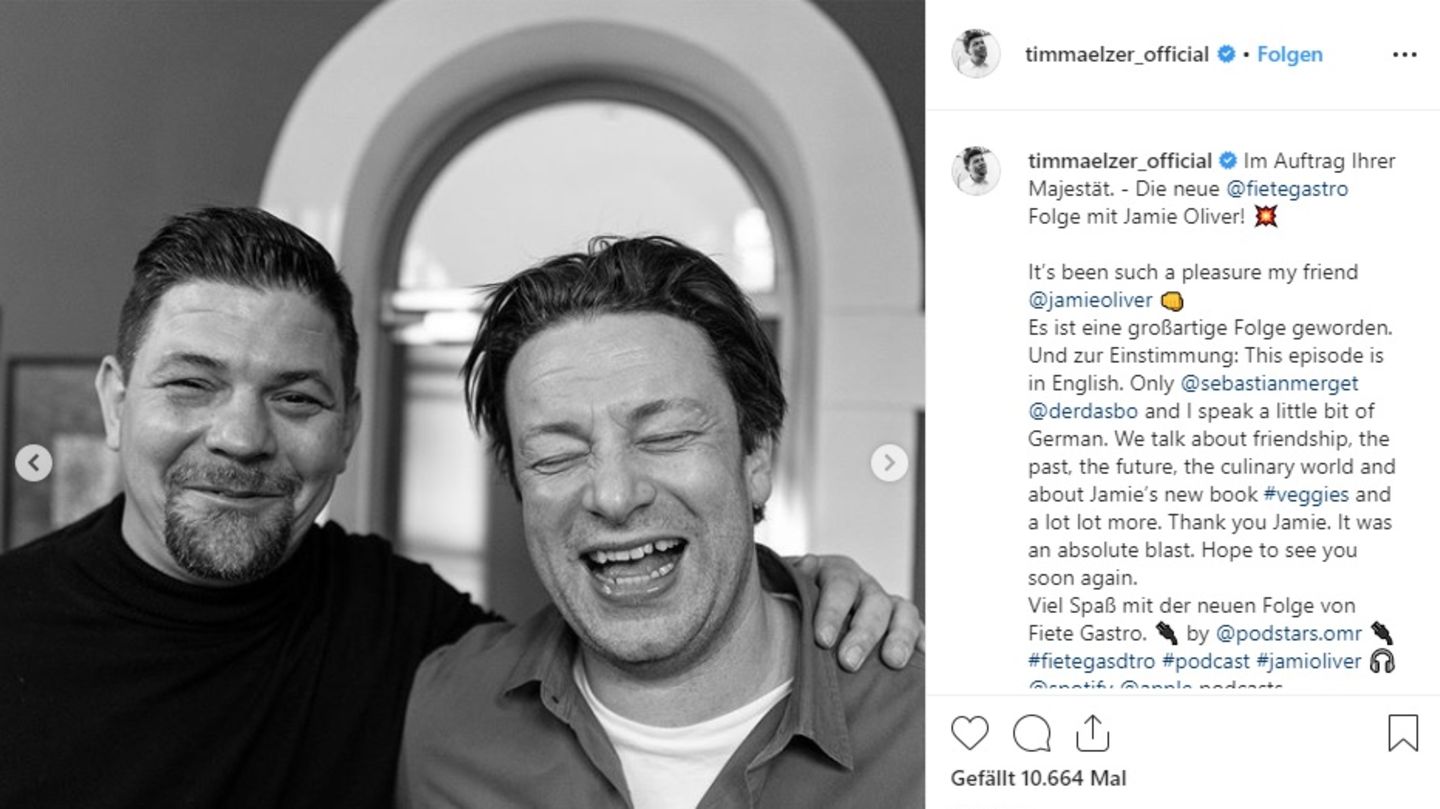
Task: Open the #podcast hashtag
Action: (x=1206, y=661)
